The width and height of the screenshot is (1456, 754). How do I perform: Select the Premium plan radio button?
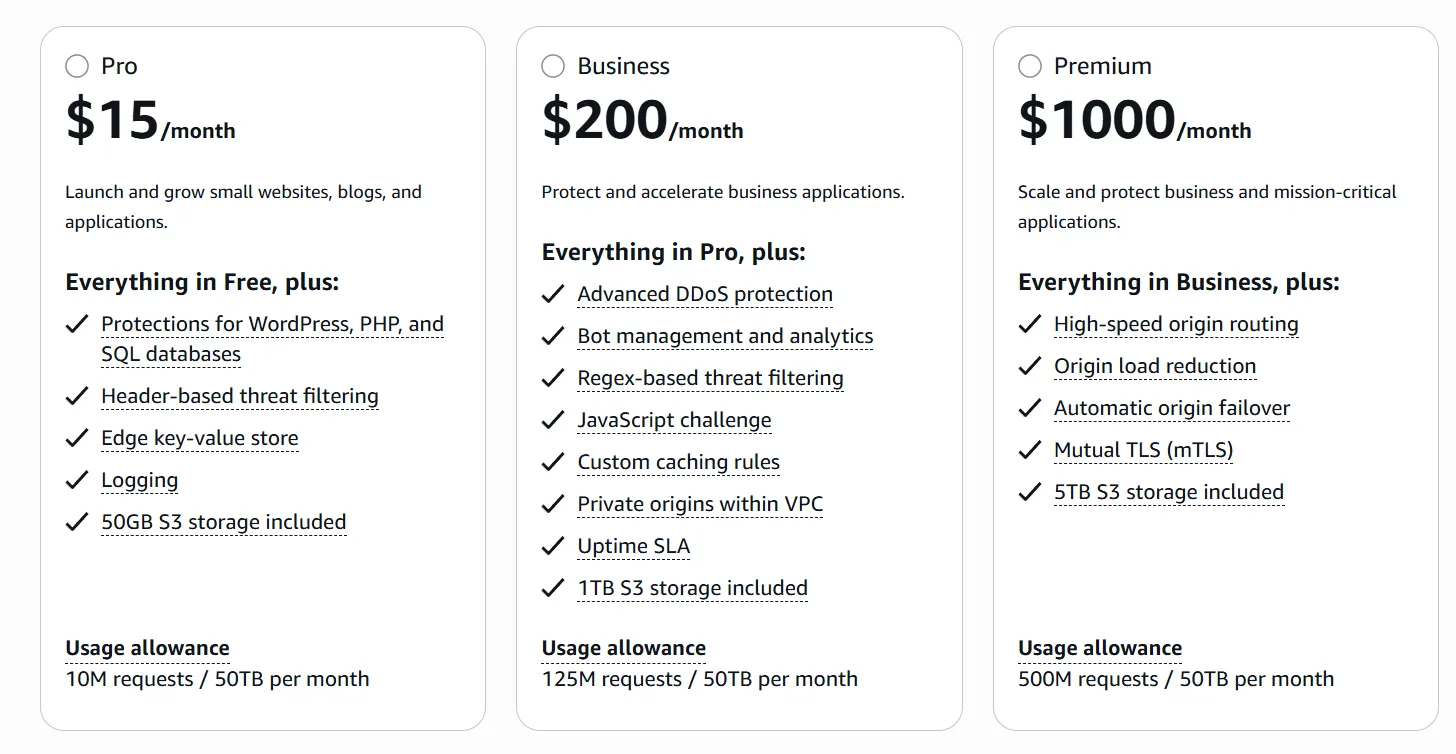tap(1029, 66)
